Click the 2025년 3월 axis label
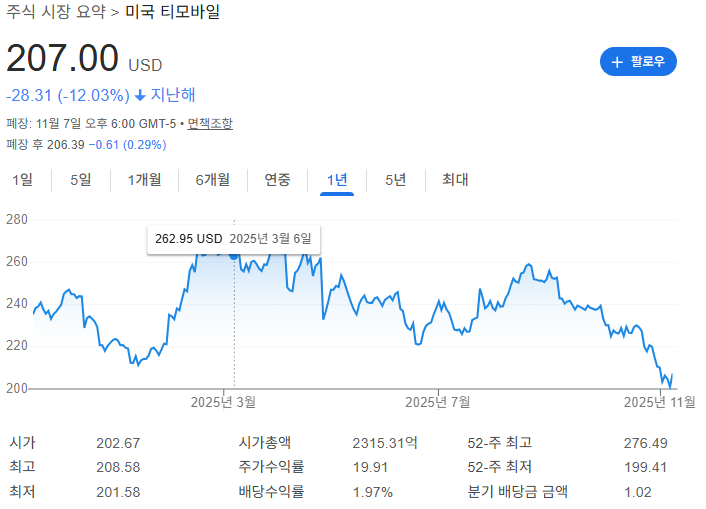Image resolution: width=706 pixels, height=509 pixels. click(223, 402)
